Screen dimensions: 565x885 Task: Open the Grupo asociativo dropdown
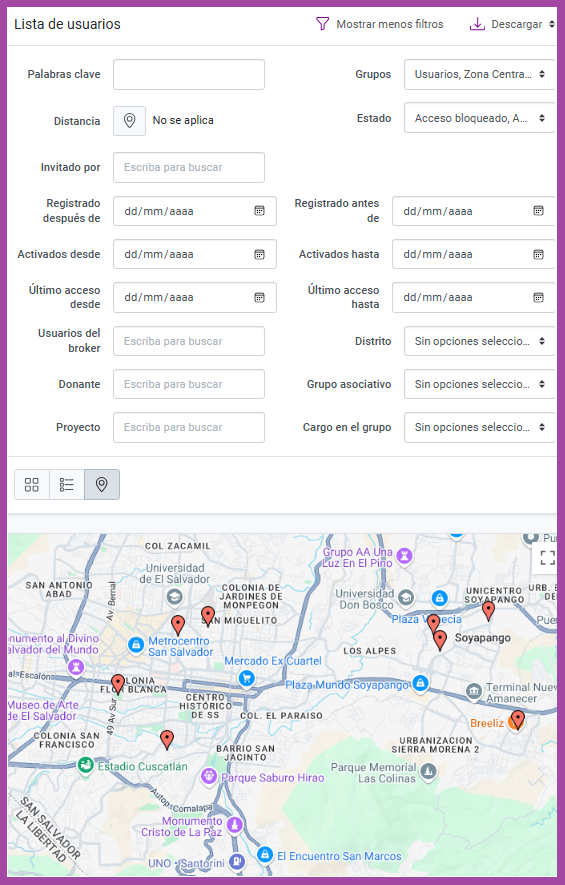tap(479, 384)
